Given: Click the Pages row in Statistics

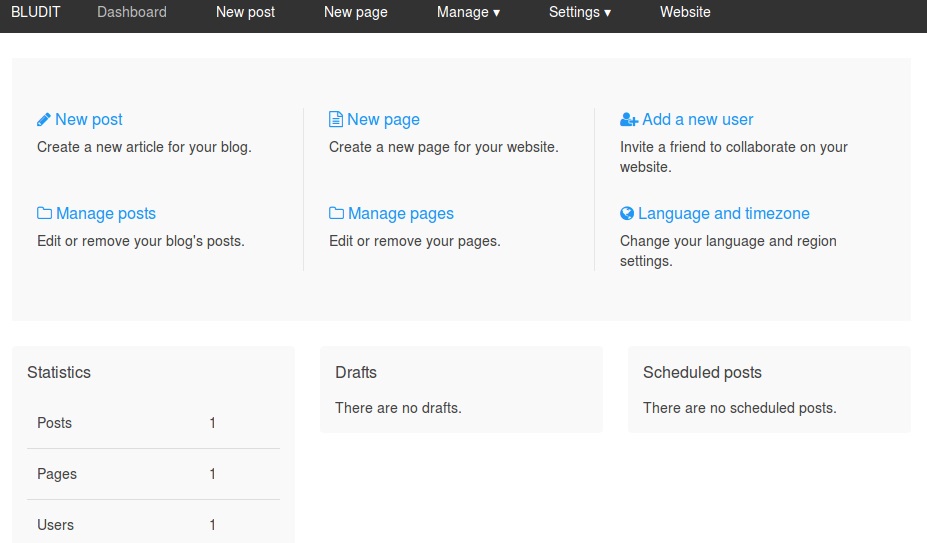Looking at the screenshot, I should pyautogui.click(x=153, y=474).
